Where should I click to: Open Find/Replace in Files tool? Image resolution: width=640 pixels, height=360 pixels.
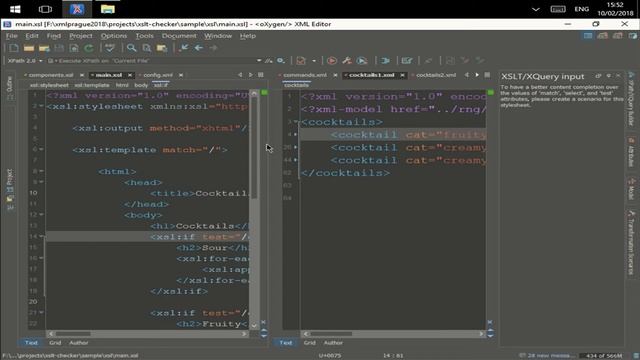pos(147,48)
